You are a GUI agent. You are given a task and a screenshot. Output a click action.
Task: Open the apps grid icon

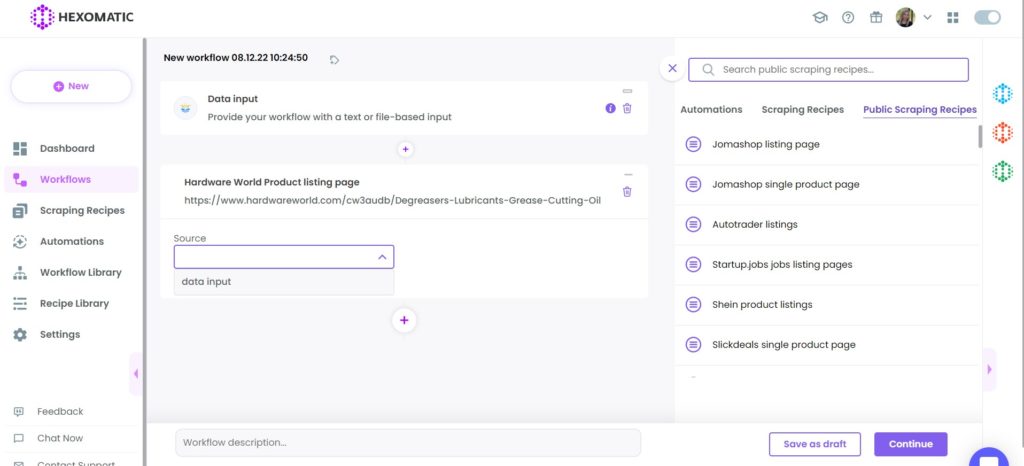(x=953, y=18)
